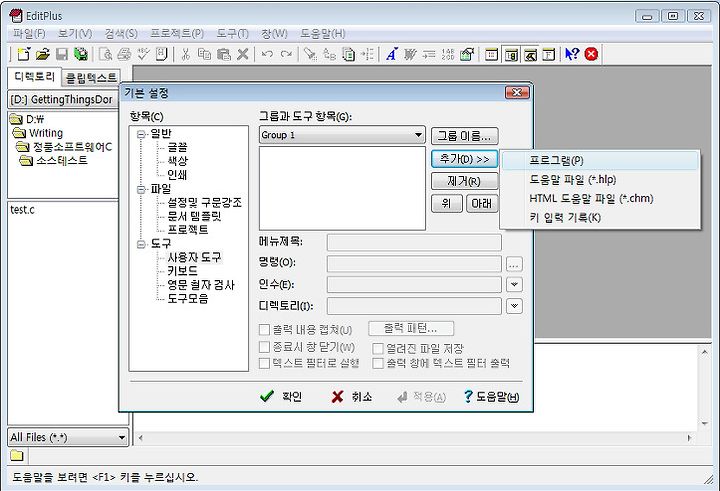Click the Open file folder icon
This screenshot has height=491, width=720.
tap(43, 54)
